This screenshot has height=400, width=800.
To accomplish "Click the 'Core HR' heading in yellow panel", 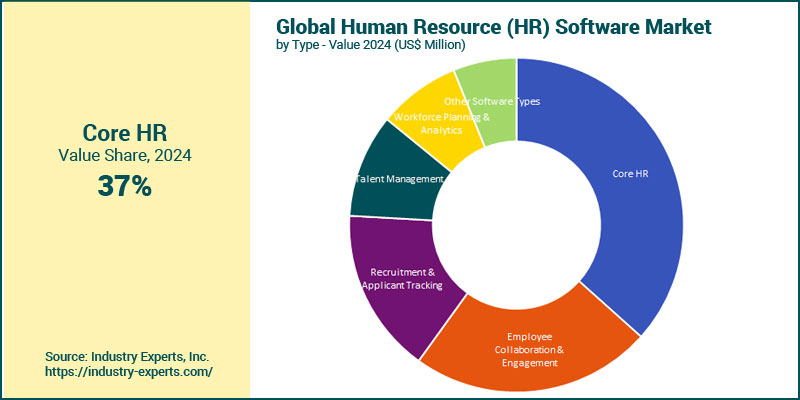I will (x=124, y=133).
